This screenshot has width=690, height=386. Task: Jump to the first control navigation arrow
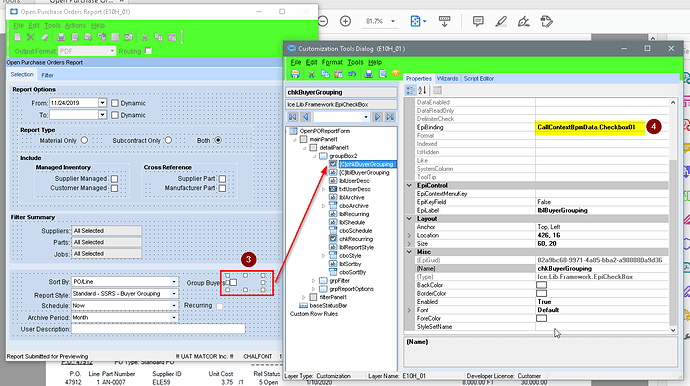tap(293, 117)
